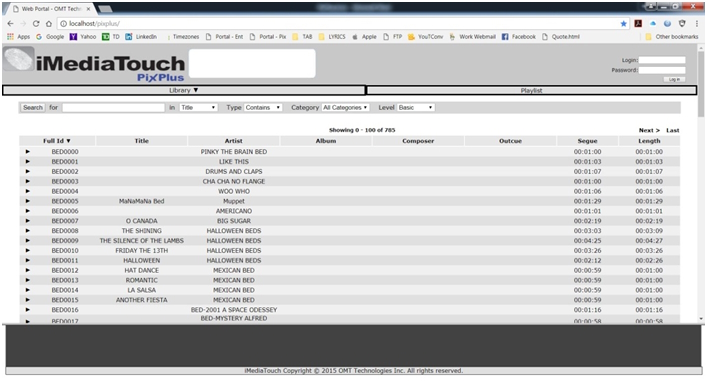Sort by the Album column header

(x=326, y=141)
